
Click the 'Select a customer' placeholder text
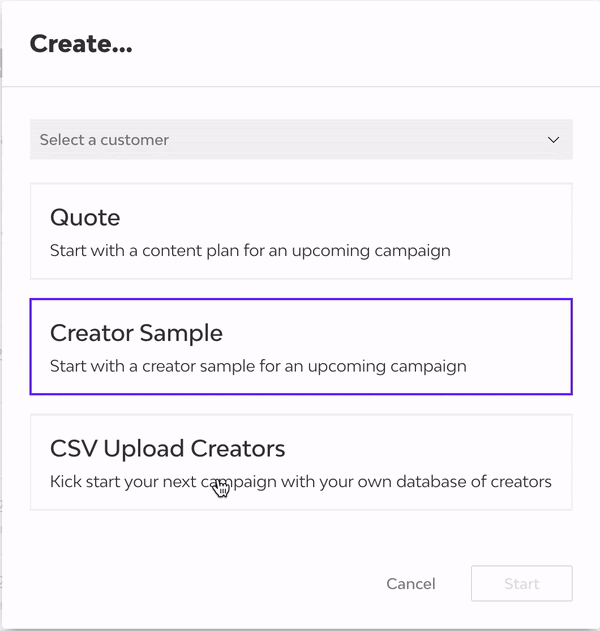click(104, 140)
